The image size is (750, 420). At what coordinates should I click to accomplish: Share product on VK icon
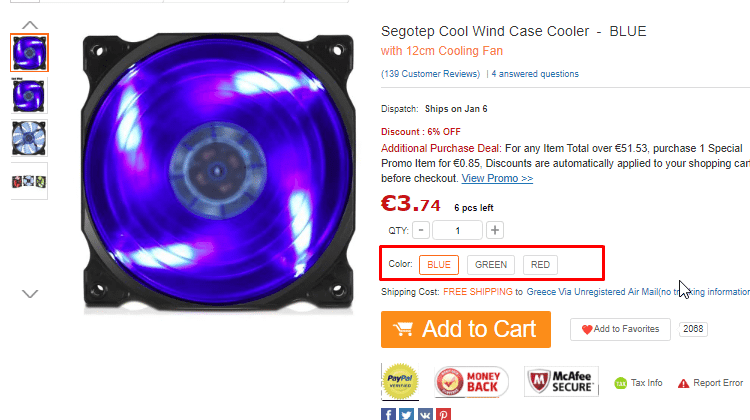(x=425, y=414)
